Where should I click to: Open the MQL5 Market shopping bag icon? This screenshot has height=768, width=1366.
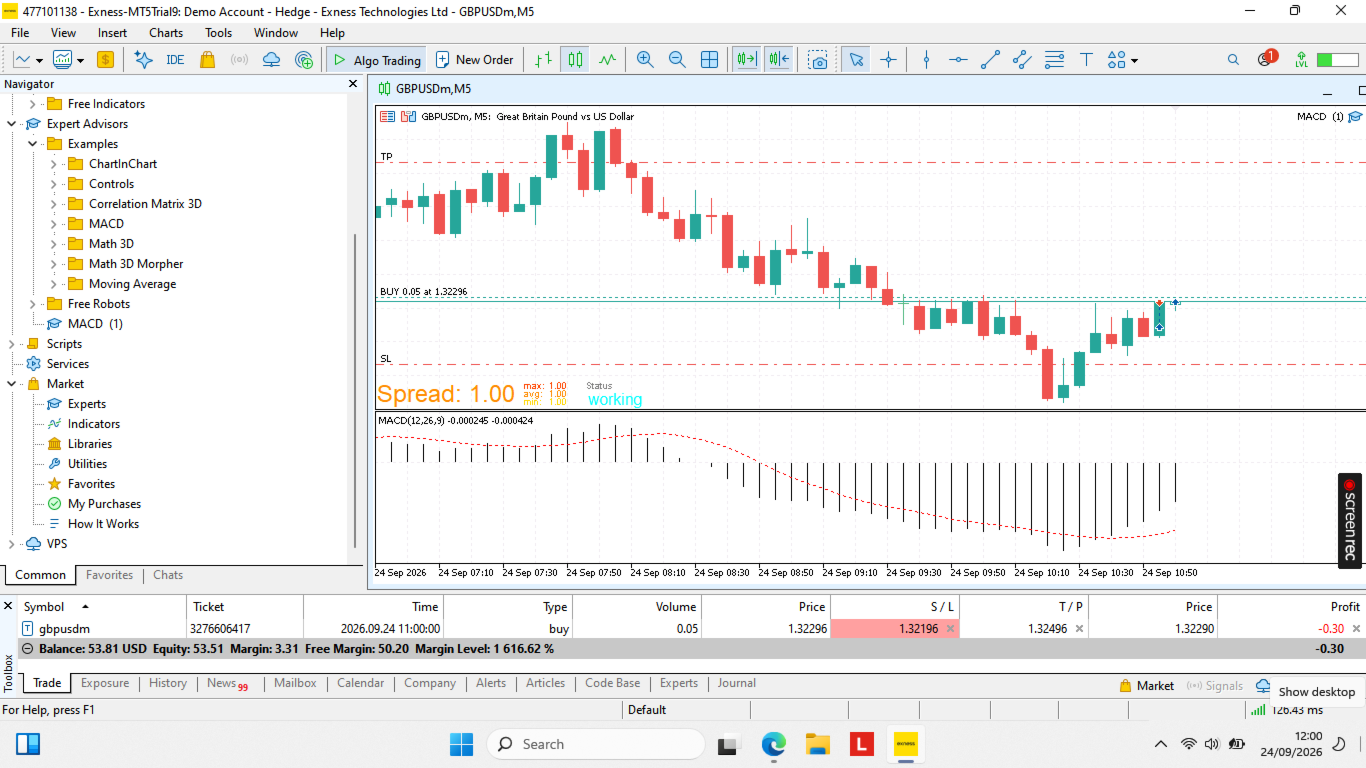click(207, 60)
